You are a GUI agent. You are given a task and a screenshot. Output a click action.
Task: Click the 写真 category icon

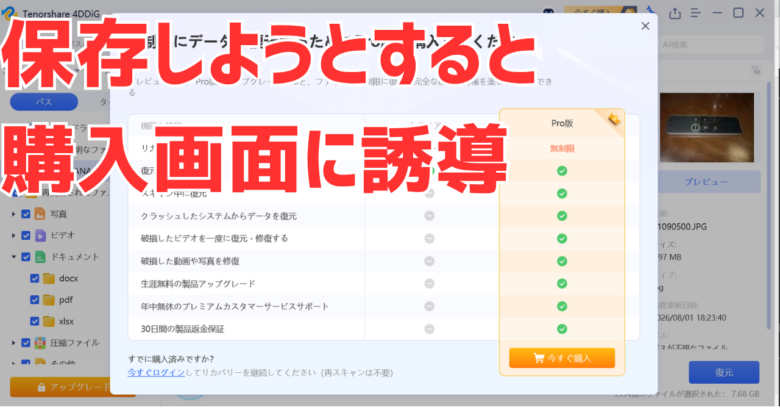[x=40, y=214]
